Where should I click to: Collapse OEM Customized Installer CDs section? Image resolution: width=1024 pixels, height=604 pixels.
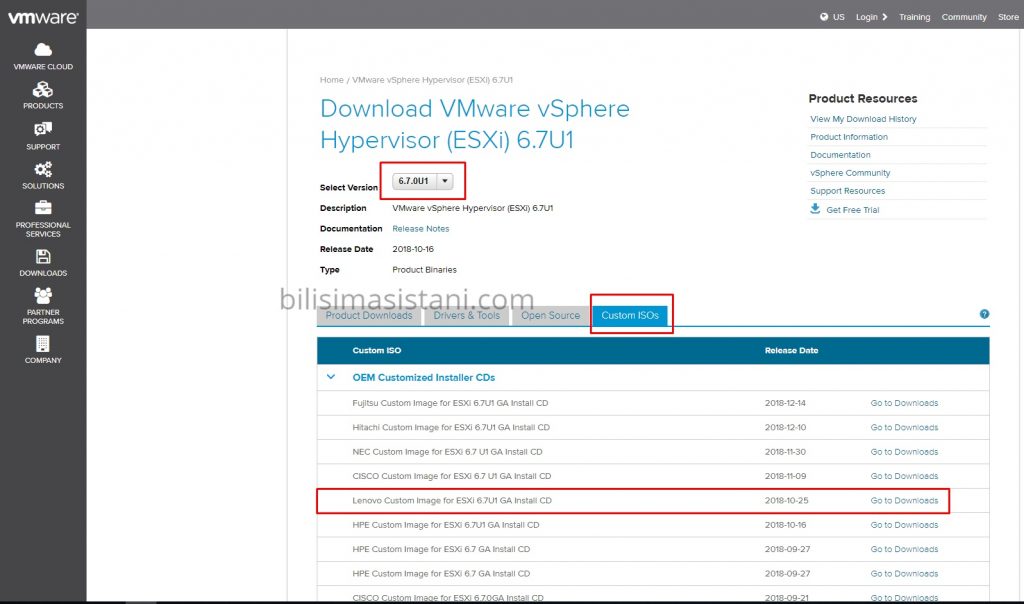(x=331, y=377)
